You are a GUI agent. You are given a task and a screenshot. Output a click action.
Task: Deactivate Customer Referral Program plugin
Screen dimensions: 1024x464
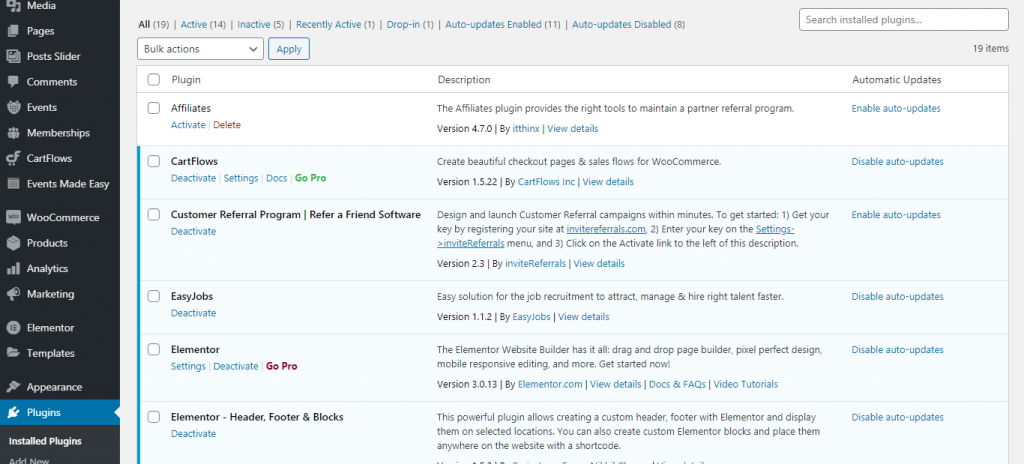193,231
